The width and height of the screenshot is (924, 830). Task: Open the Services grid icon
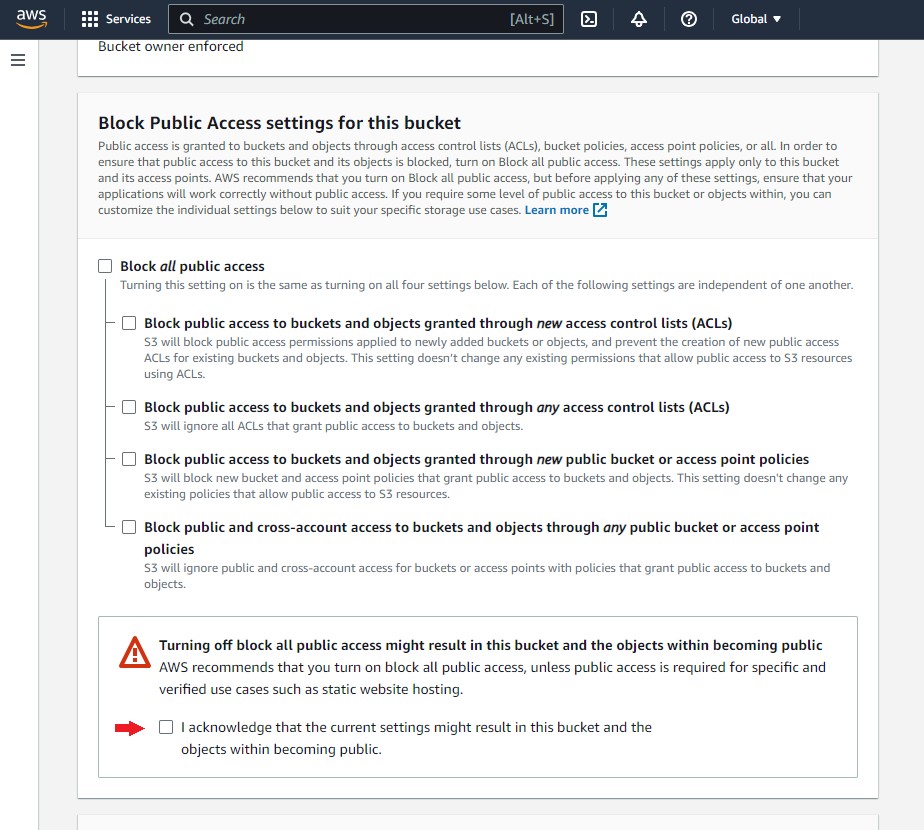coord(88,18)
